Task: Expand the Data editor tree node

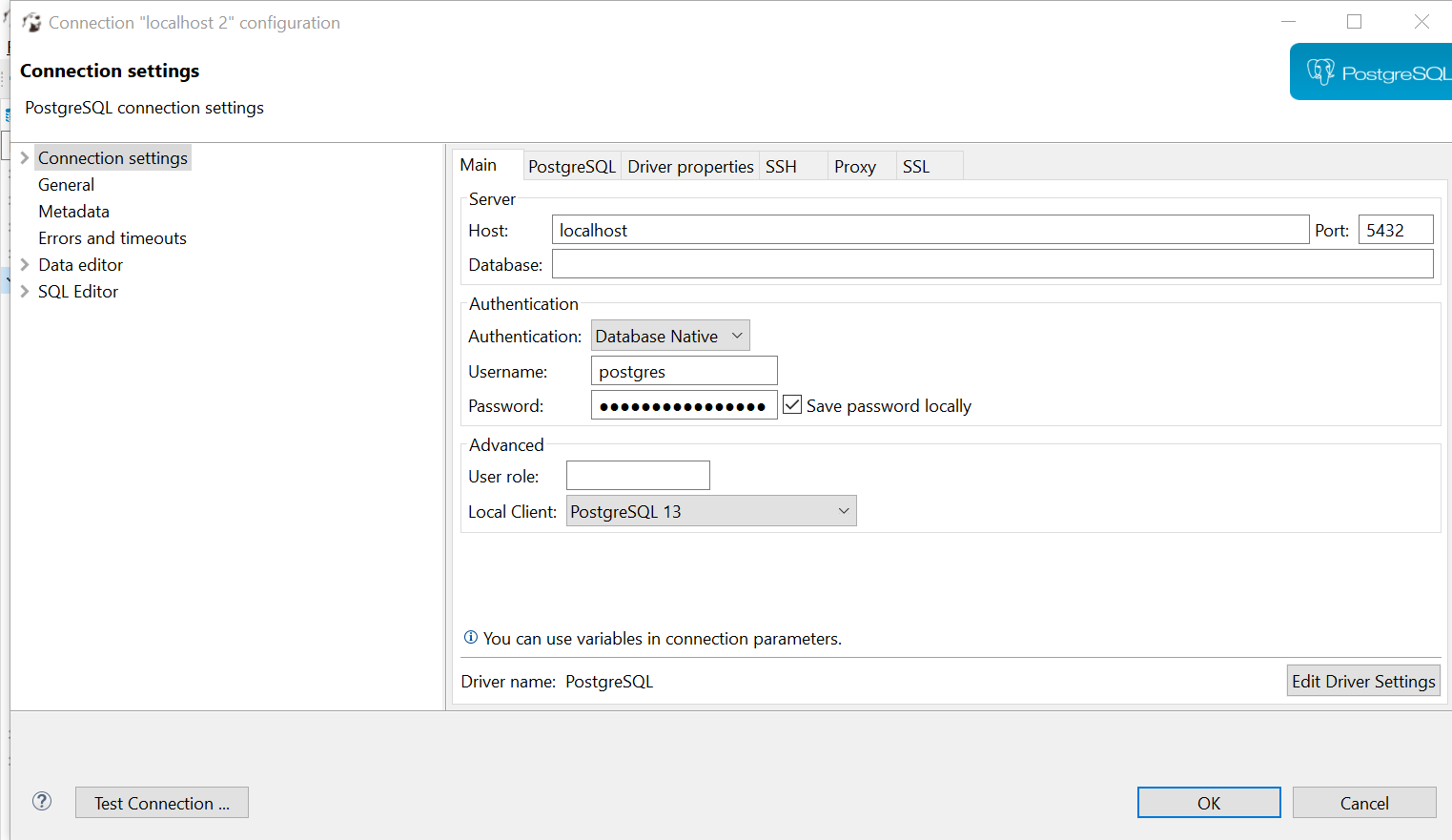Action: [24, 264]
